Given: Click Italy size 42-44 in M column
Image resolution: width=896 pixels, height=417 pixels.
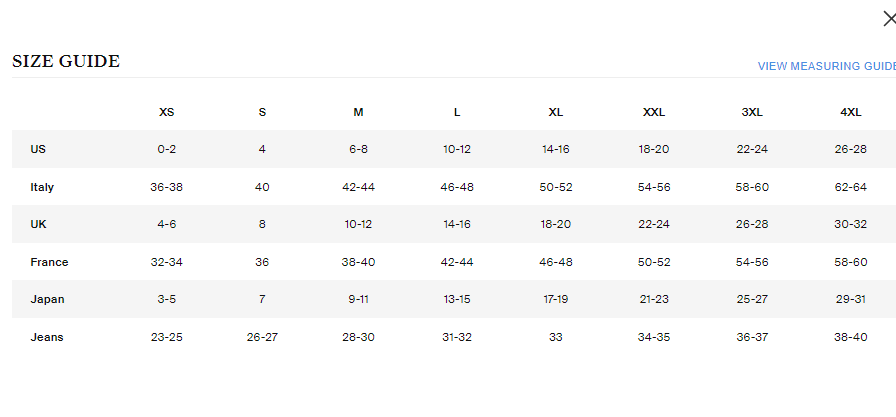Looking at the screenshot, I should [x=358, y=187].
